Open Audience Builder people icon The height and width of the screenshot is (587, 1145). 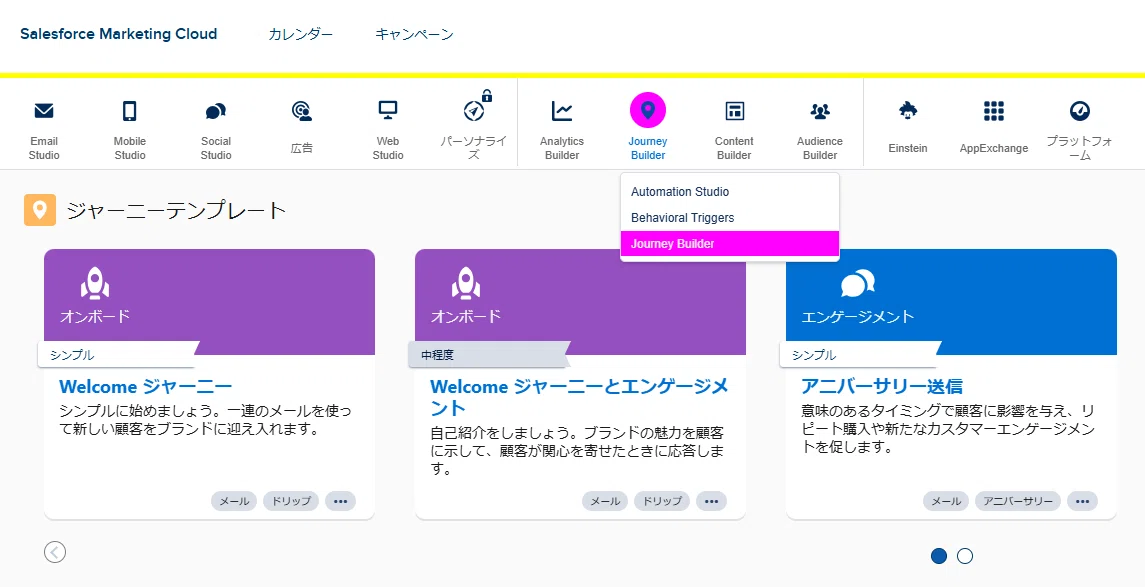[820, 111]
